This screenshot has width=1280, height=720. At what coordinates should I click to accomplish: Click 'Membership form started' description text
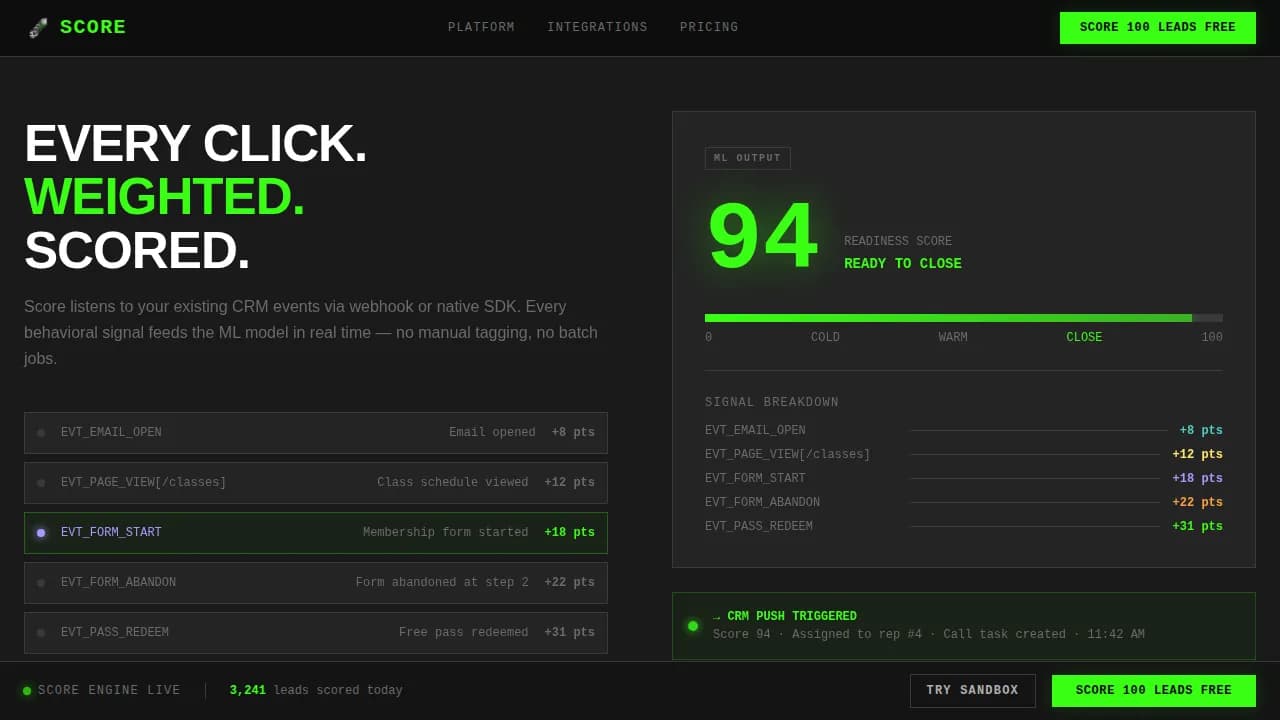click(446, 533)
